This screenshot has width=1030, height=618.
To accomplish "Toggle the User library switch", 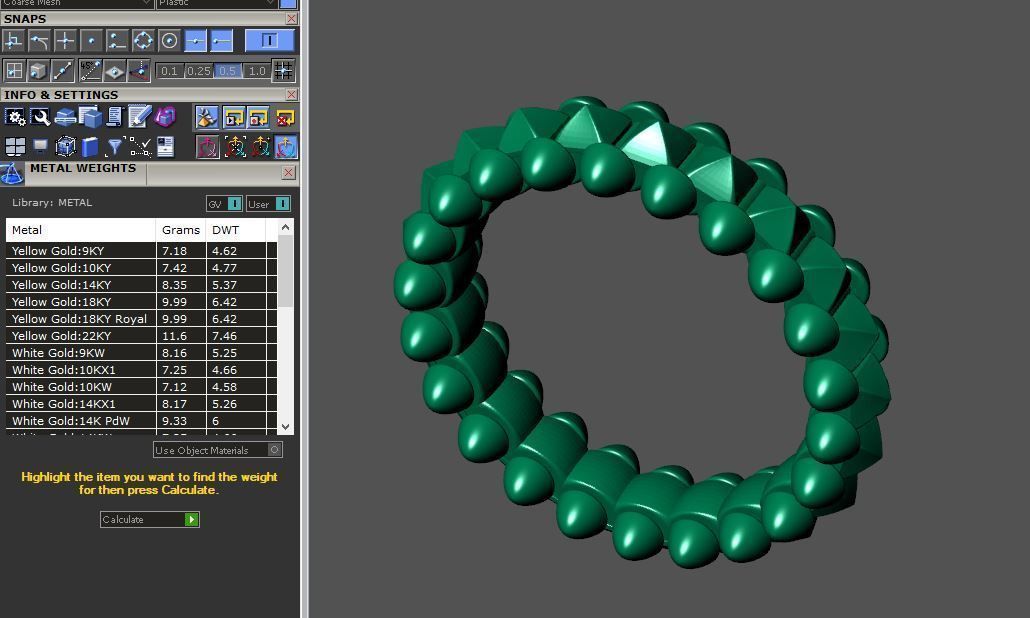I will (281, 203).
